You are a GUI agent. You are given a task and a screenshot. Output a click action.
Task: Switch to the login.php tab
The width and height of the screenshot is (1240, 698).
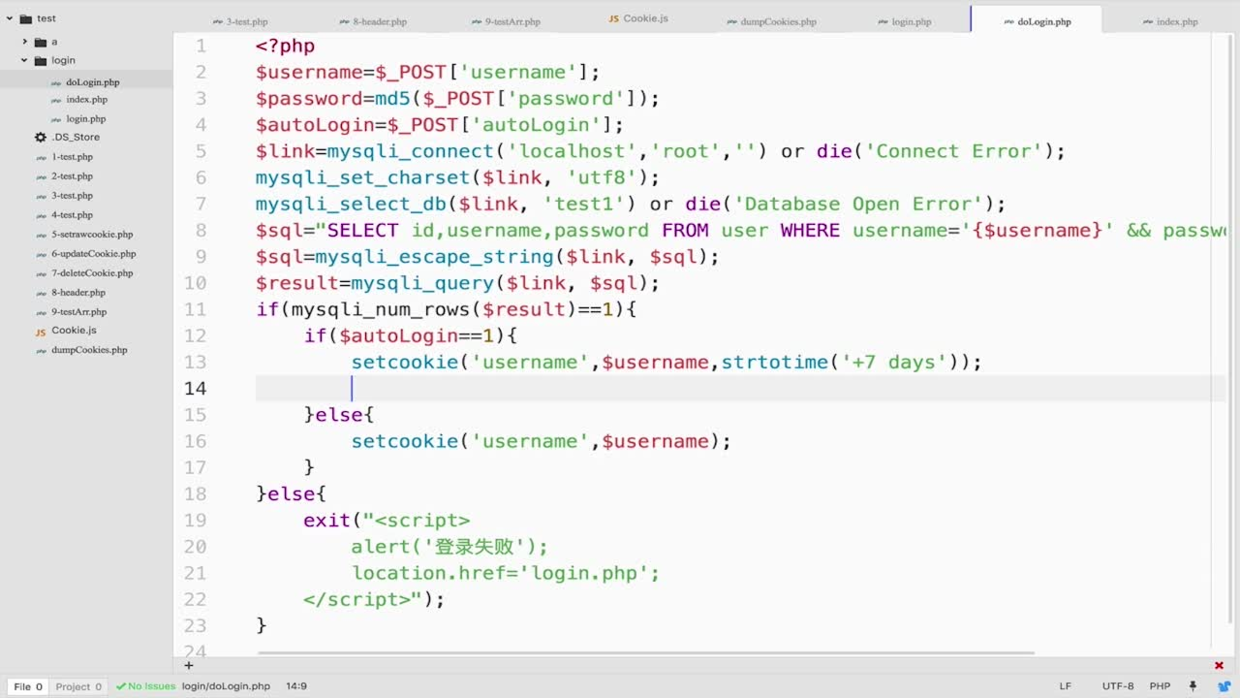tap(903, 21)
